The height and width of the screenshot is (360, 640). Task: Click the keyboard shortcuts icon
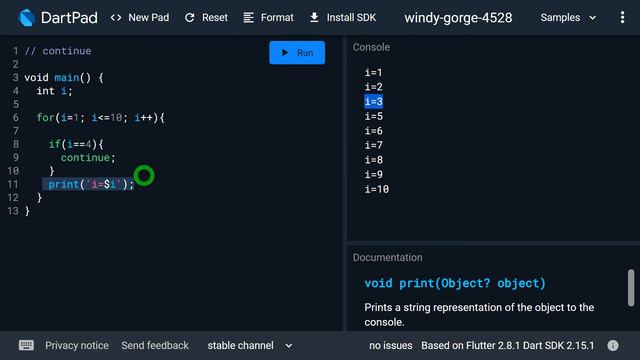(x=27, y=345)
